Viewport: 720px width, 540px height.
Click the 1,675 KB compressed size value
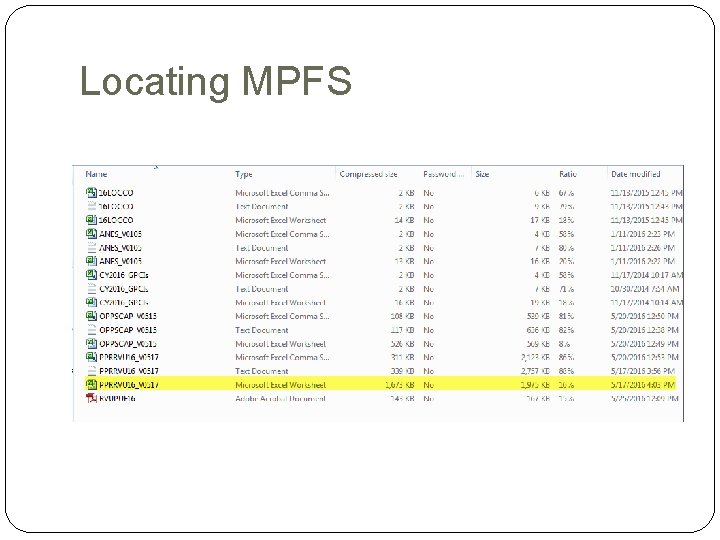point(399,385)
